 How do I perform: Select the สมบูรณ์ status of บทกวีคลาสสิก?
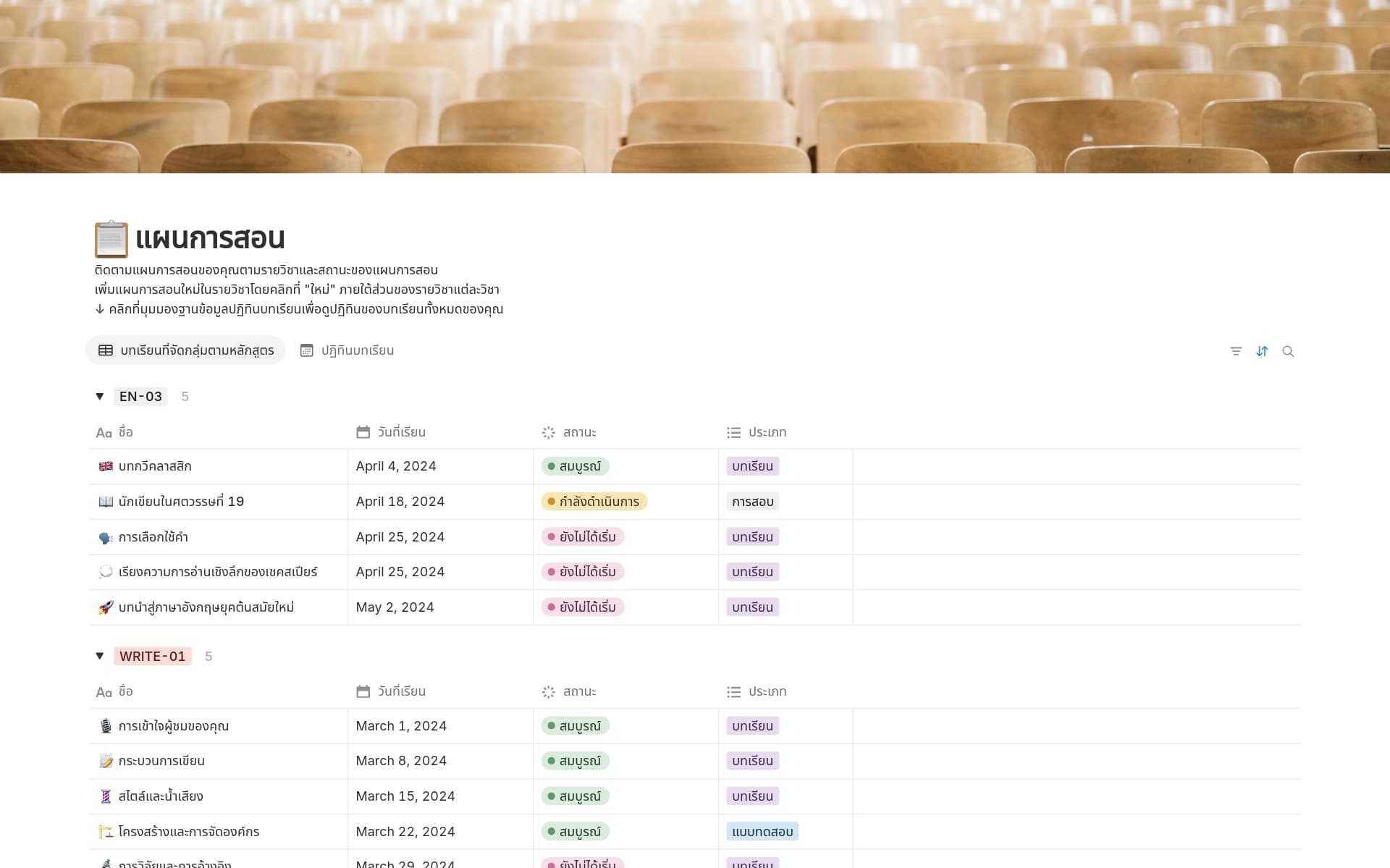(576, 466)
